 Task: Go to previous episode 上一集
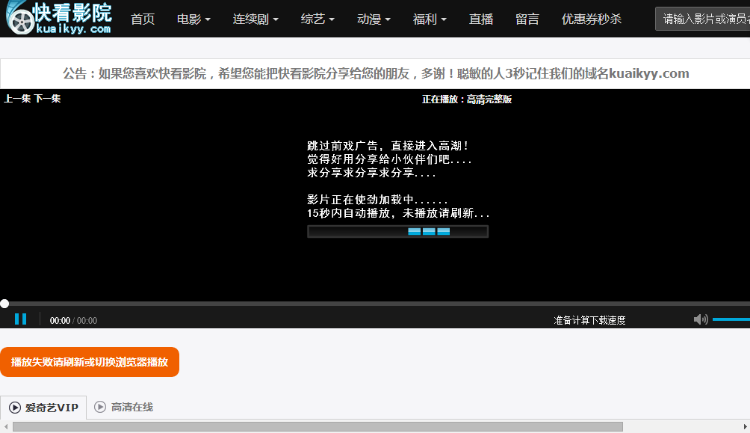pyautogui.click(x=17, y=99)
